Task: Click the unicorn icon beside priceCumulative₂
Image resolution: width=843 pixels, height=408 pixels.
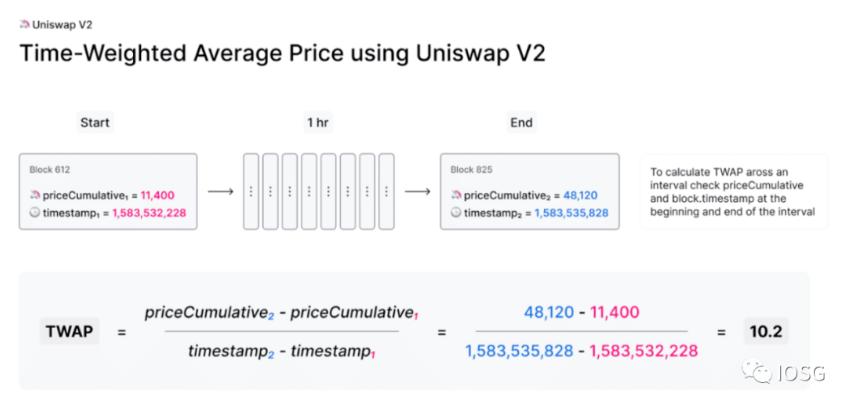Action: (457, 196)
